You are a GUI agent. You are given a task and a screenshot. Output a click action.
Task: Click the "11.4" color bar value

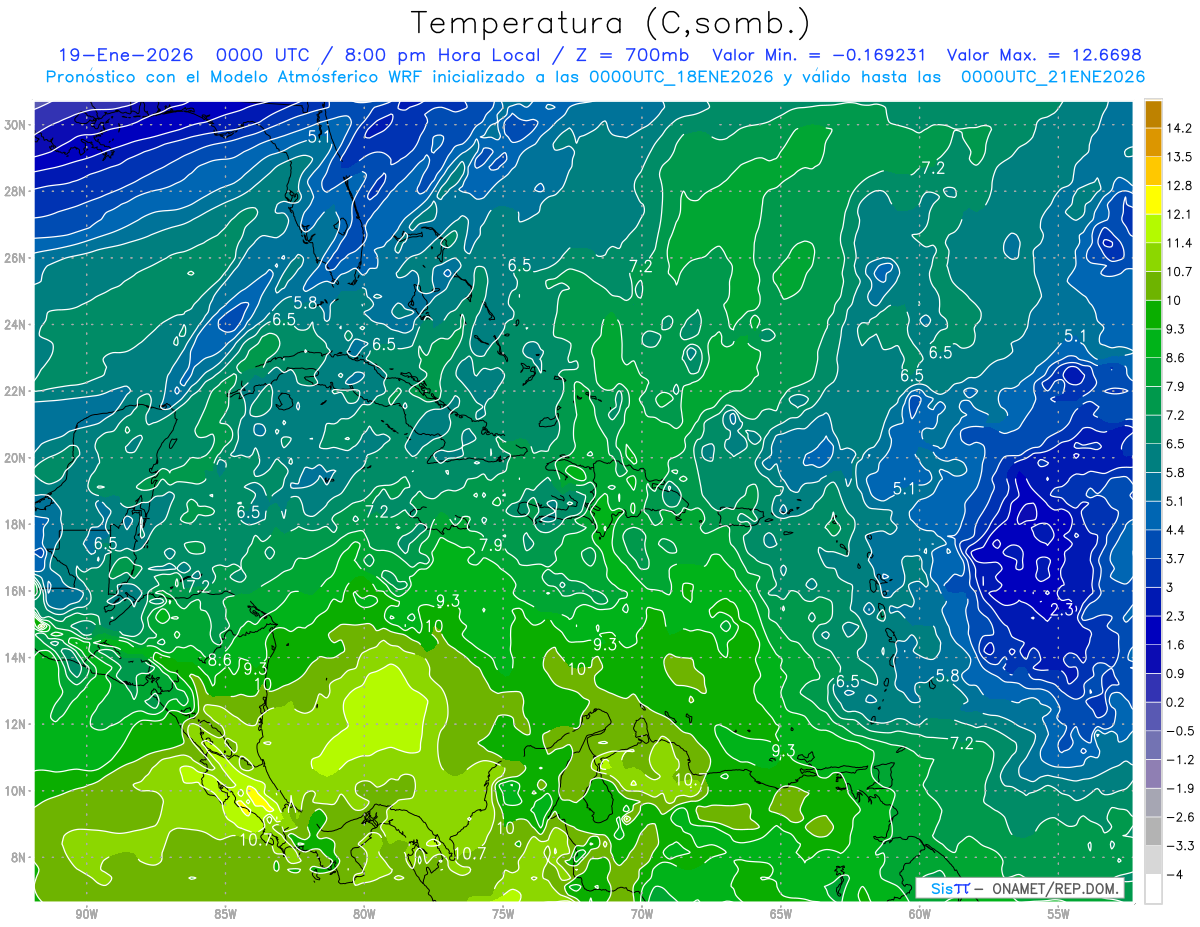point(1180,243)
